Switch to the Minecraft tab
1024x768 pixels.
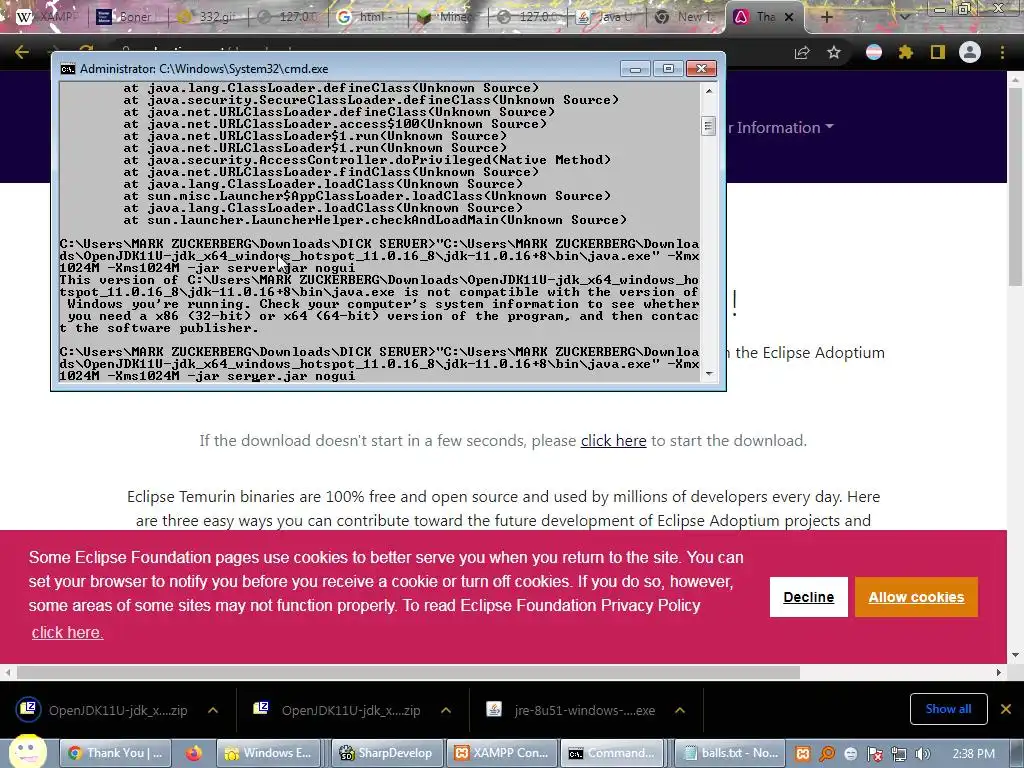click(x=448, y=17)
